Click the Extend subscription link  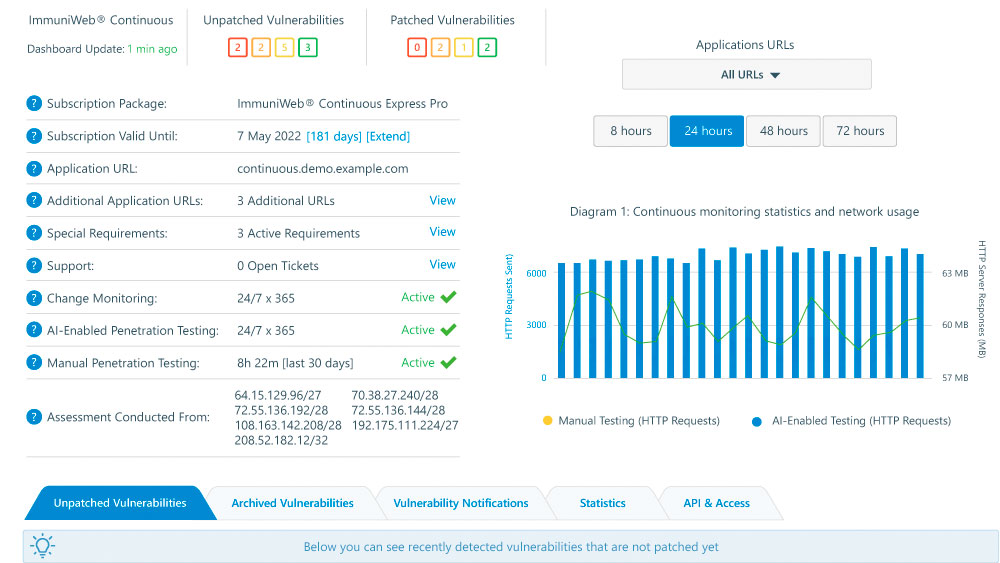pyautogui.click(x=388, y=136)
